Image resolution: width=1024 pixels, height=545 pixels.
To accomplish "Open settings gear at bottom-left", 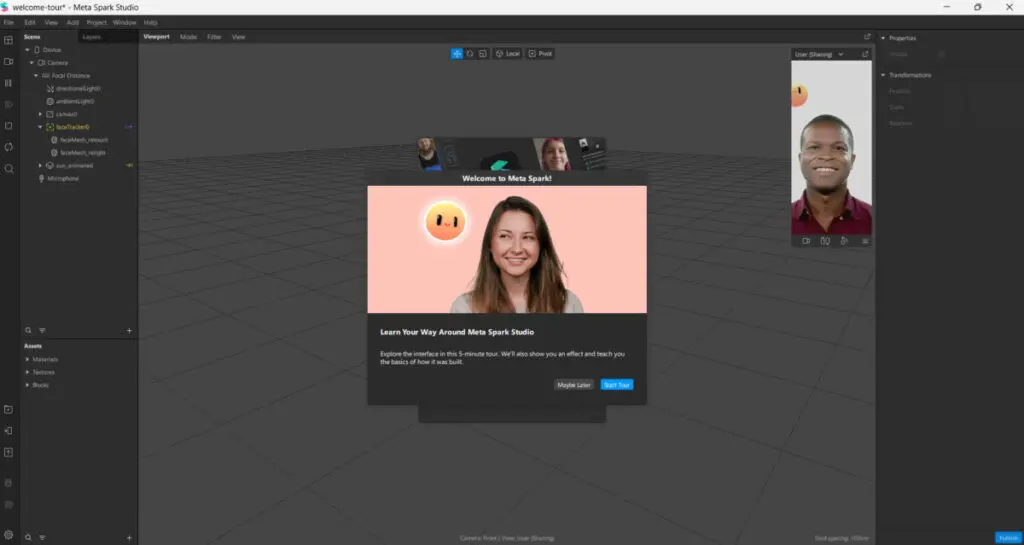I will coord(8,535).
